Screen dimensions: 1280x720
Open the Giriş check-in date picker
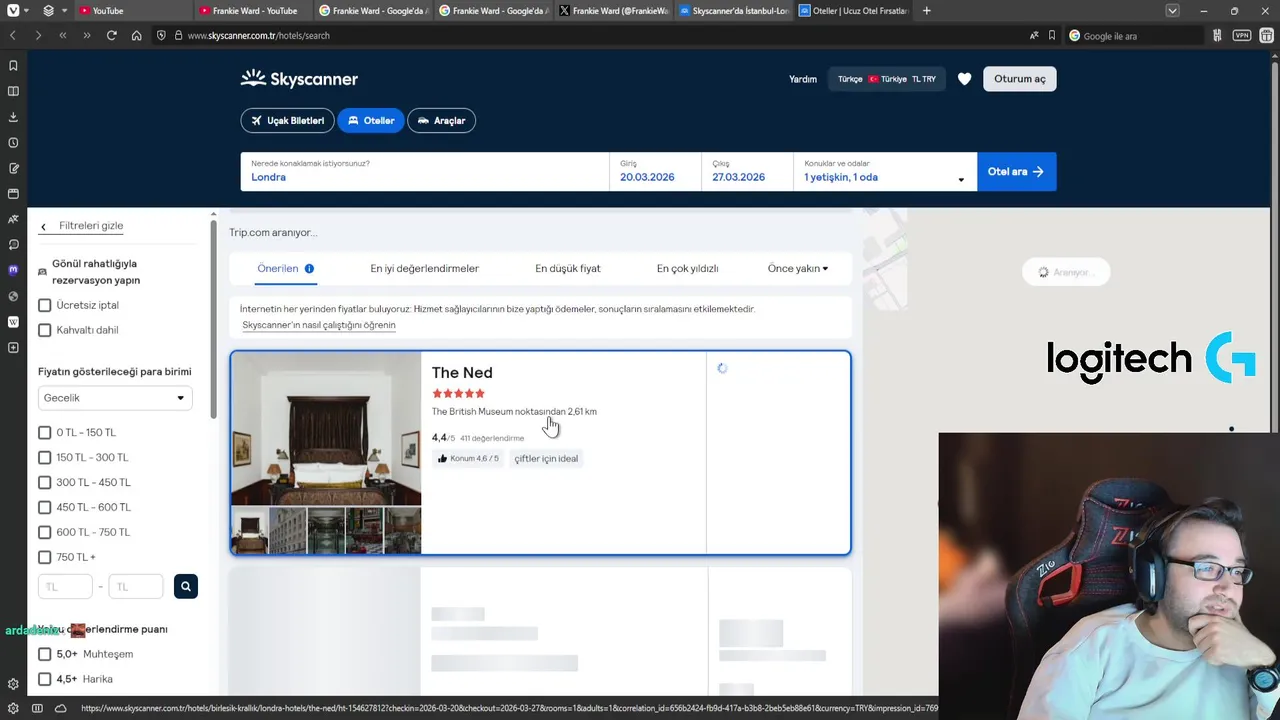[x=655, y=171]
